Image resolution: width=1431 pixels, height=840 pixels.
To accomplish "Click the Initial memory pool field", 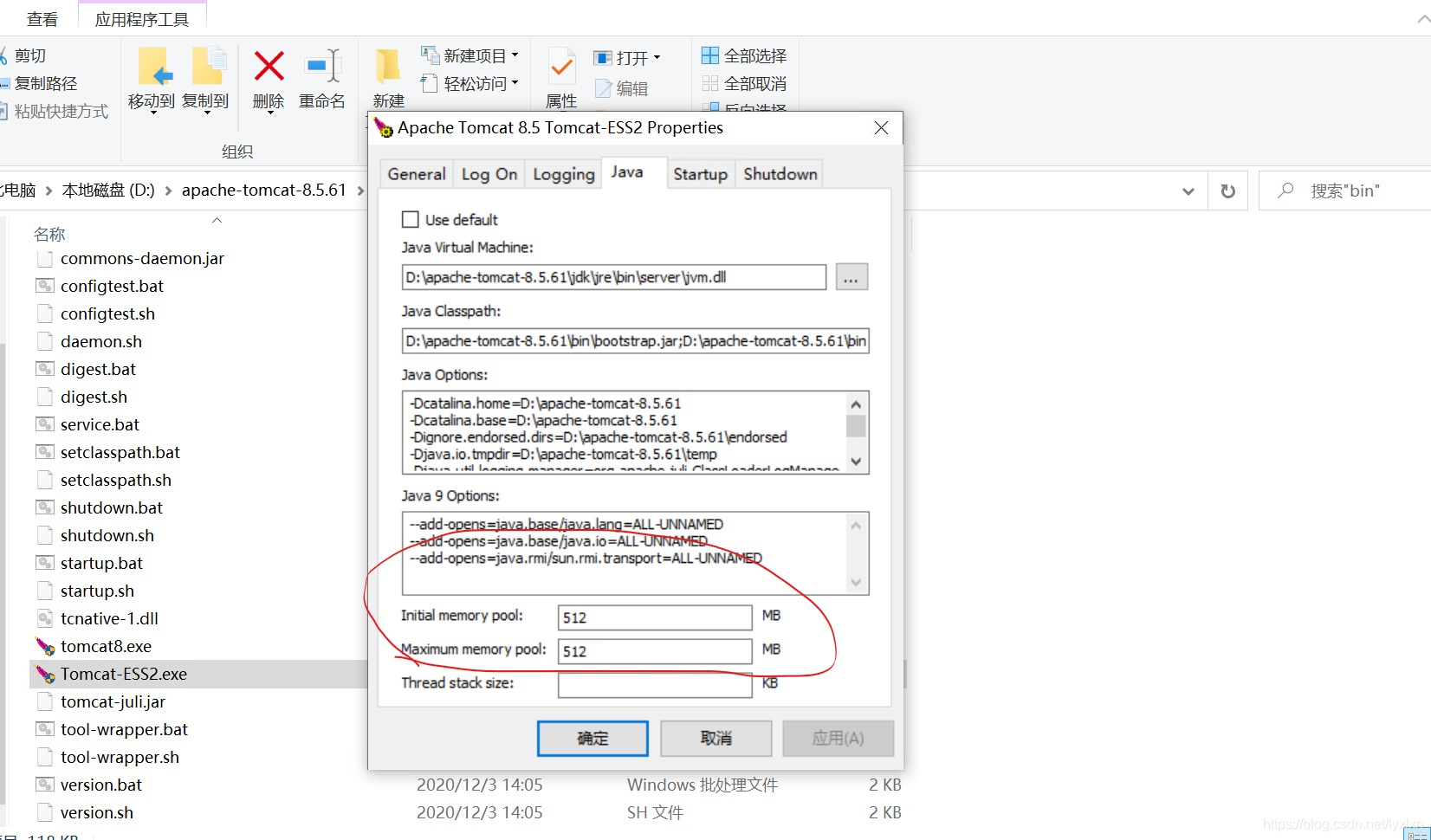I will coord(655,617).
